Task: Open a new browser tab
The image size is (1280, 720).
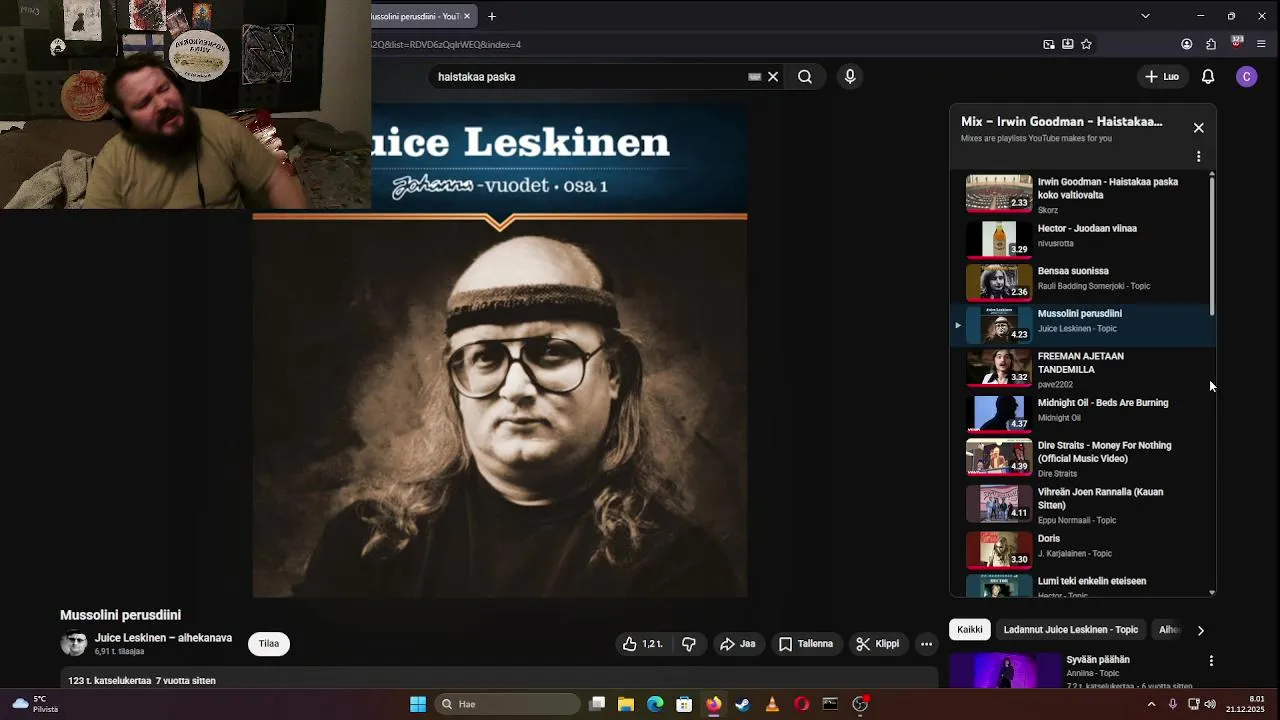Action: [492, 16]
